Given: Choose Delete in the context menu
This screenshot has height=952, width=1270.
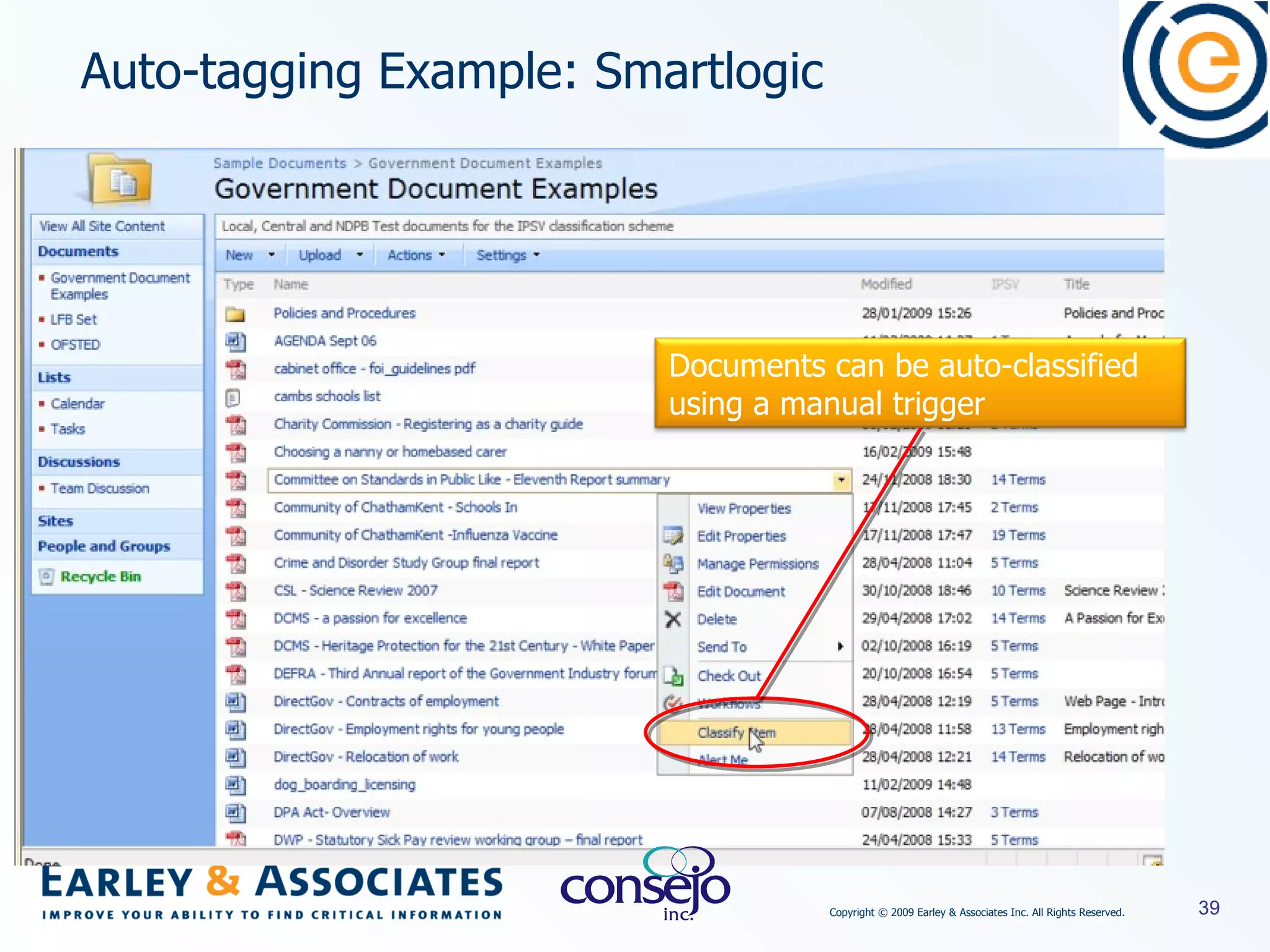Looking at the screenshot, I should (717, 619).
